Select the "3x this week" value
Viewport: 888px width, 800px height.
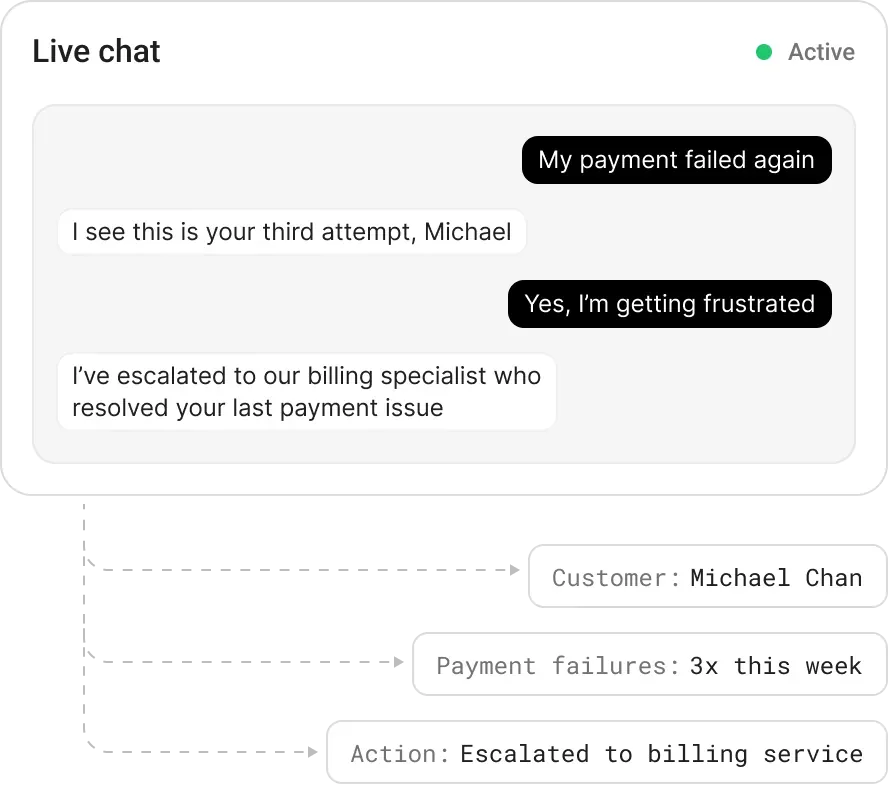point(775,666)
